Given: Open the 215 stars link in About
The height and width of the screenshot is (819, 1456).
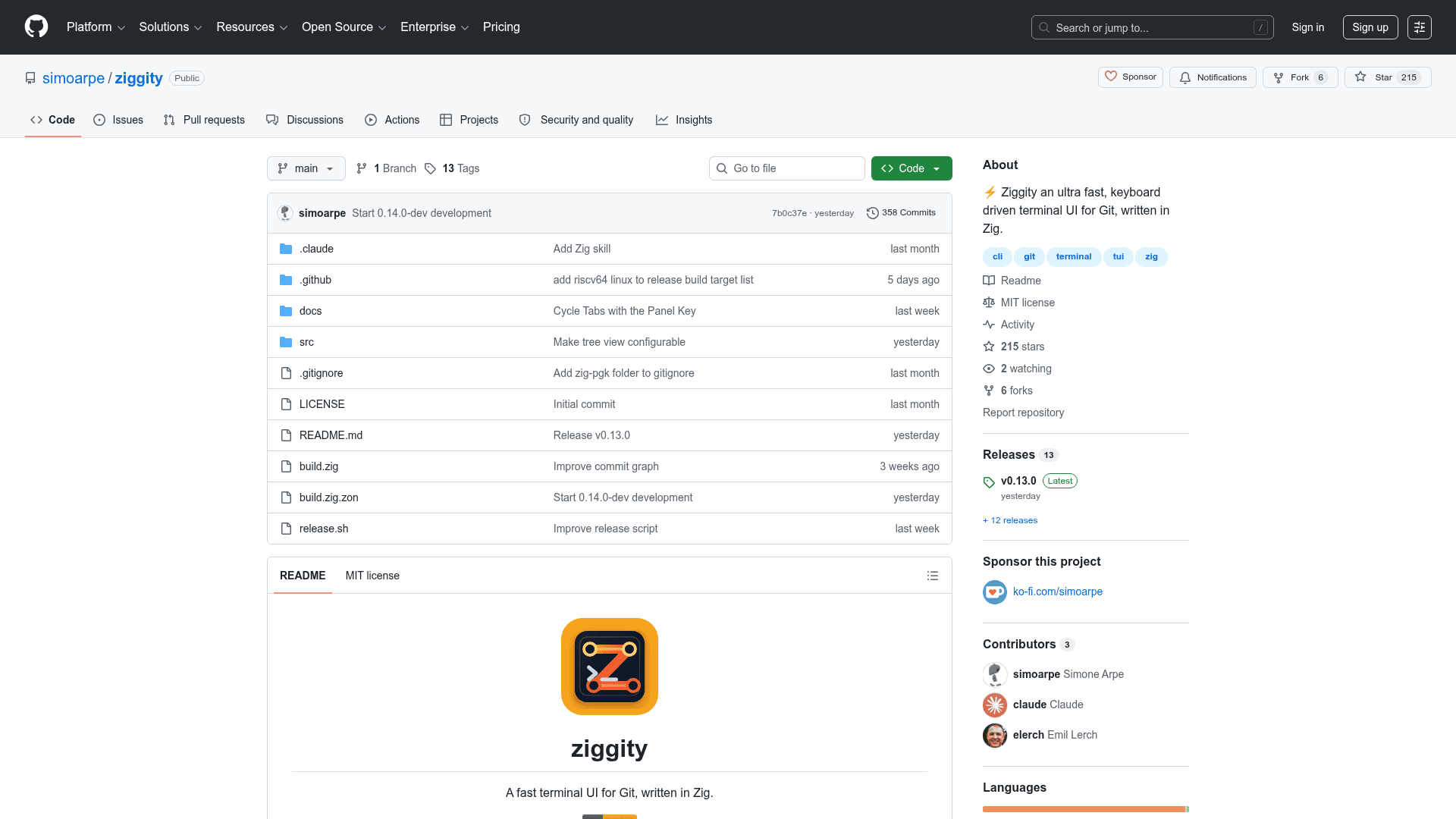Looking at the screenshot, I should point(1022,347).
